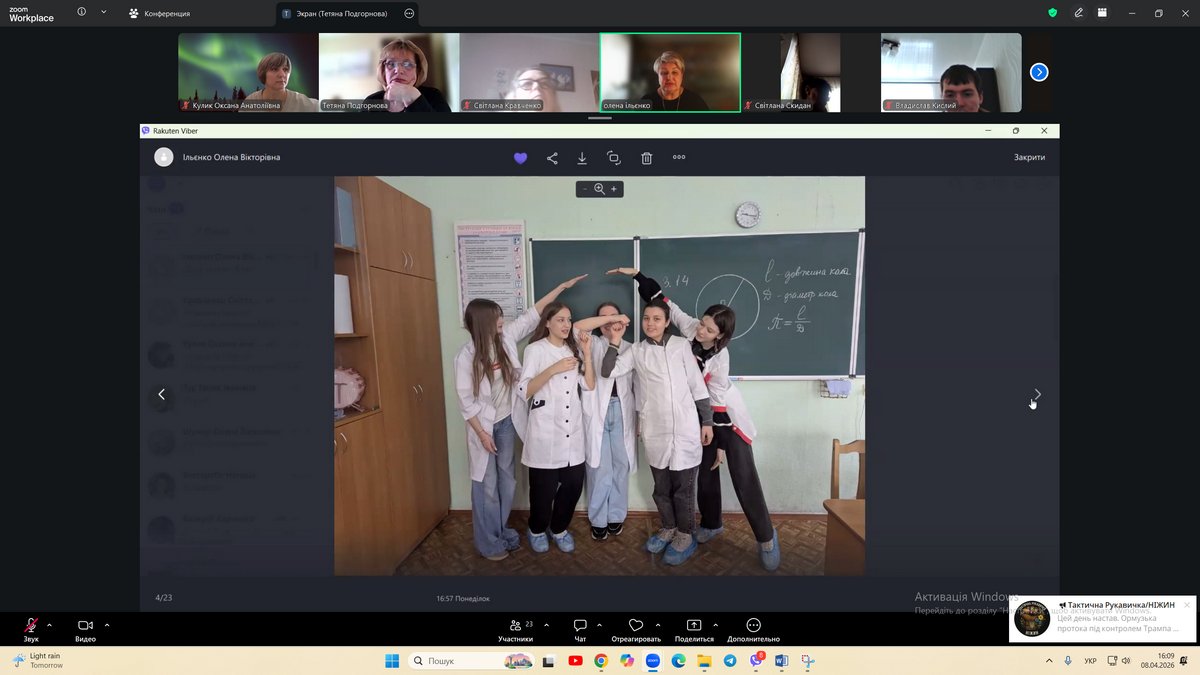Viewport: 1200px width, 675px height.
Task: Show the next photo with right arrow
Action: coord(1037,394)
